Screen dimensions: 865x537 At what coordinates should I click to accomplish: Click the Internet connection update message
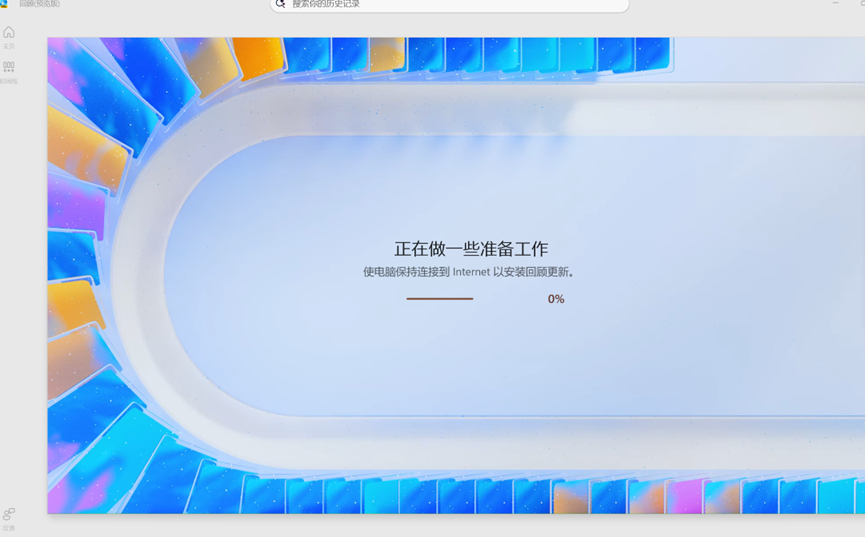(469, 272)
